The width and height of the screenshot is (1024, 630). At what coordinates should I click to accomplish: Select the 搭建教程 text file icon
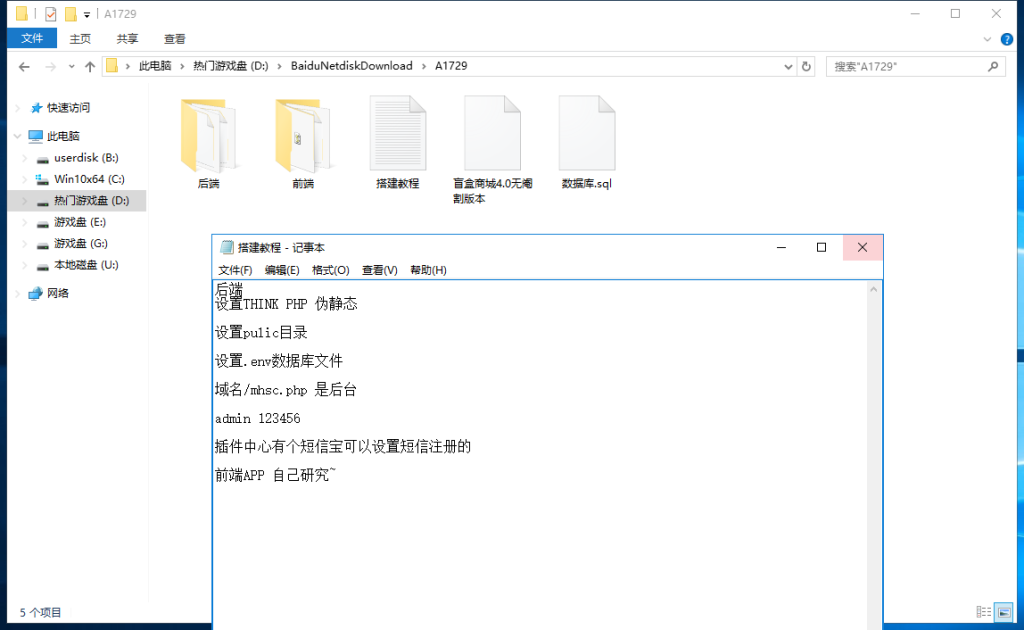coord(398,134)
